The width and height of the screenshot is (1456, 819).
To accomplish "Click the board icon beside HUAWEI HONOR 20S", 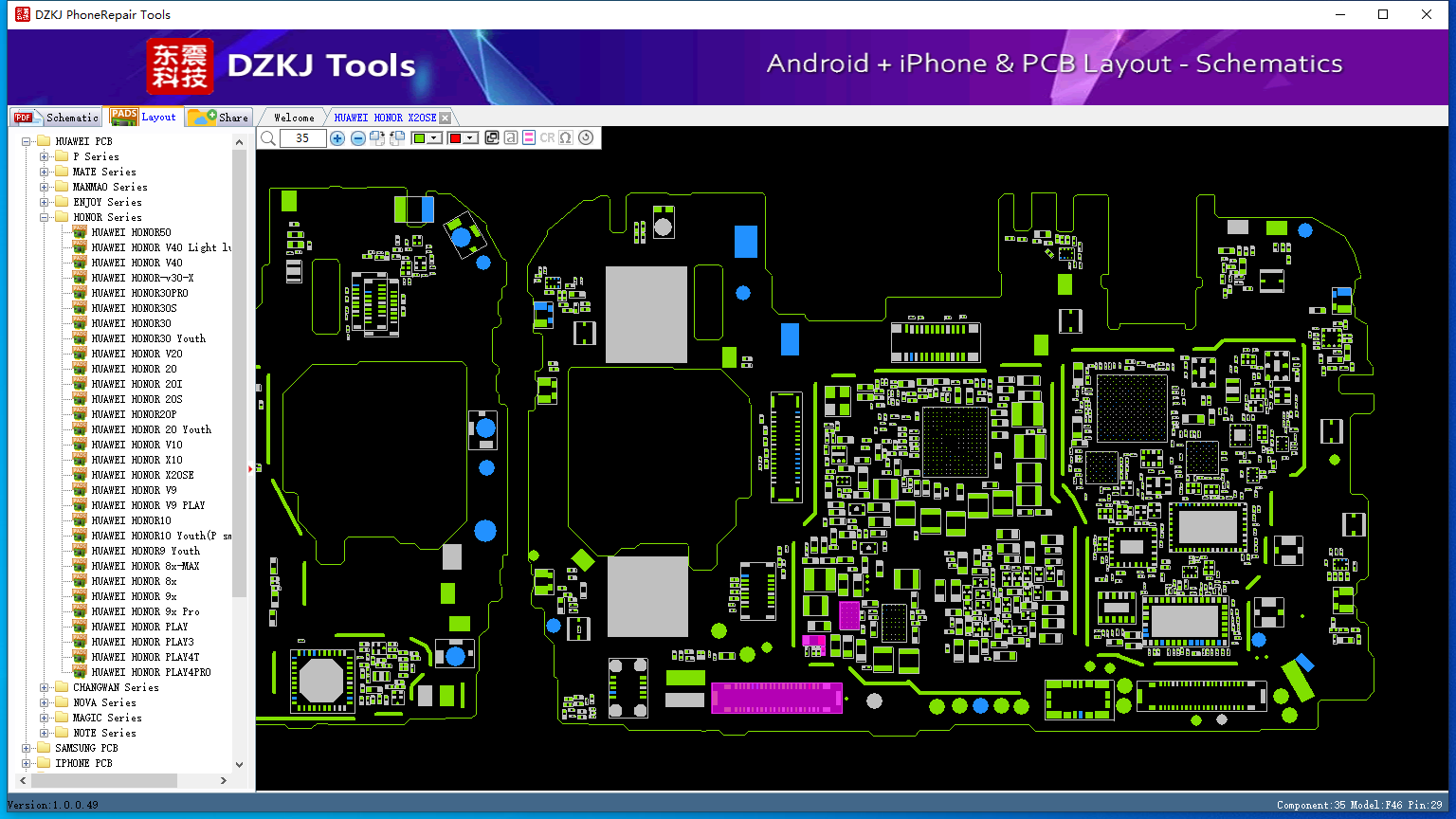I will [x=80, y=399].
